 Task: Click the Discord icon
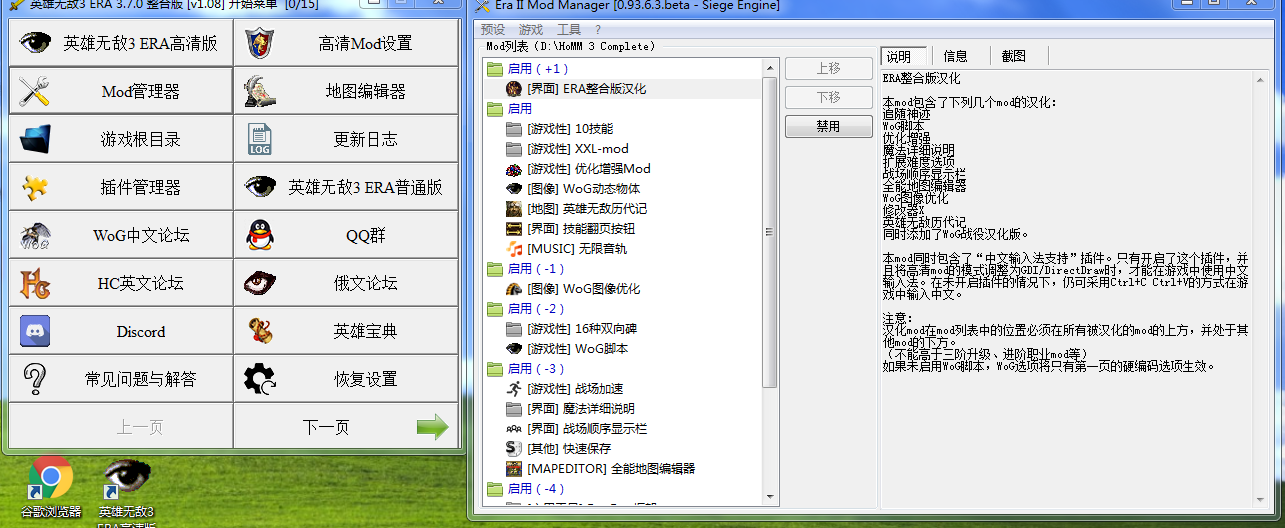pyautogui.click(x=35, y=331)
